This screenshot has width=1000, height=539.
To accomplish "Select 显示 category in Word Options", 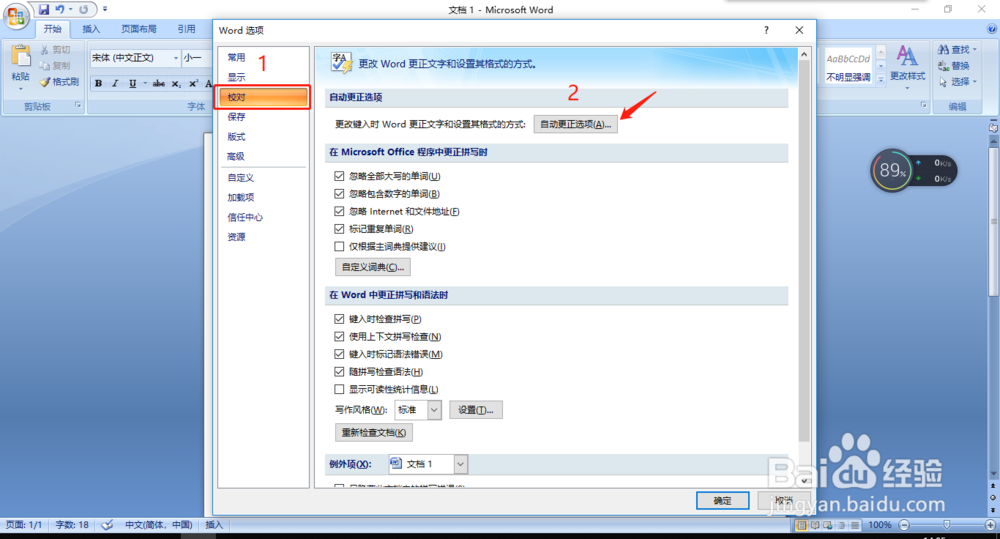I will tap(263, 77).
